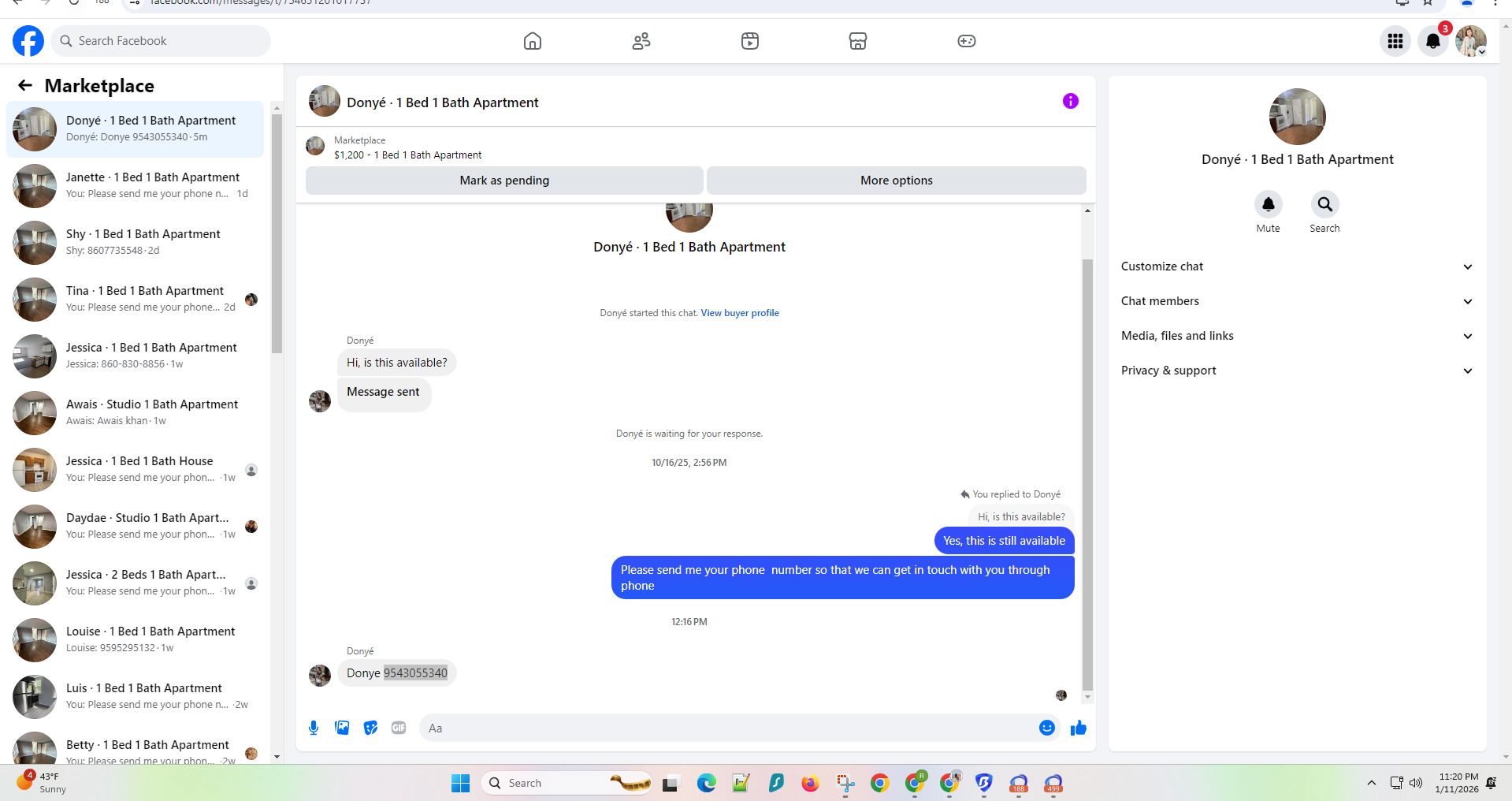Open the Donyé 1 Bed 1 Bath conversation
The image size is (1512, 801).
(136, 129)
